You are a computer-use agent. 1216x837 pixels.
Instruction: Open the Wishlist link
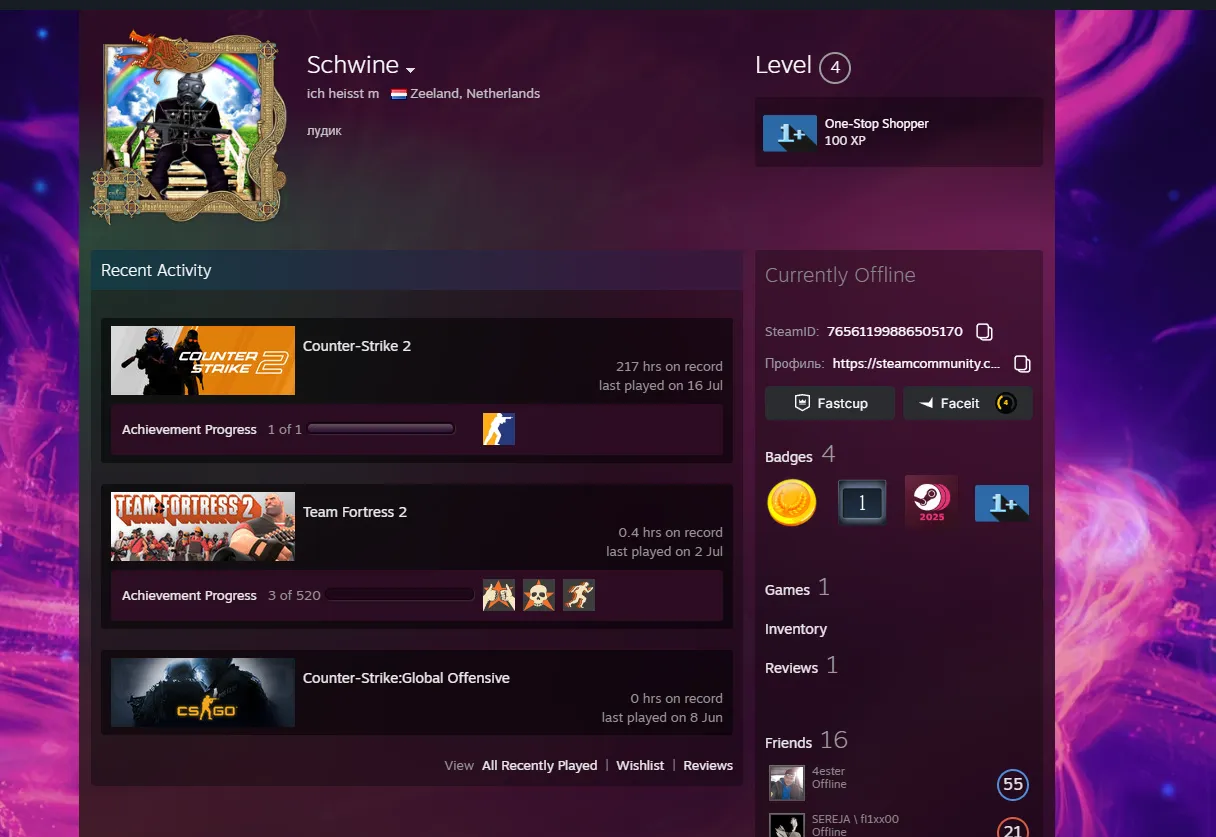coord(640,765)
